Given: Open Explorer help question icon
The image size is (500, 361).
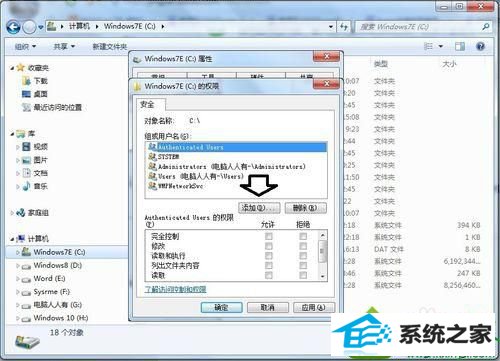Looking at the screenshot, I should click(x=480, y=46).
